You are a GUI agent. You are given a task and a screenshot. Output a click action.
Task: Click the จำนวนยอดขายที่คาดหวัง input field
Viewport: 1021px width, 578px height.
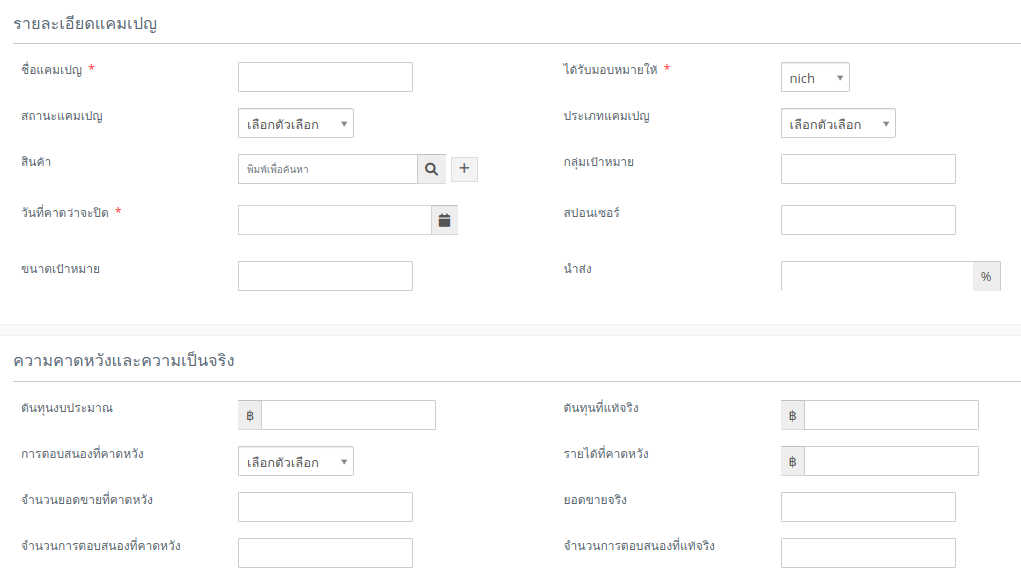tap(325, 507)
